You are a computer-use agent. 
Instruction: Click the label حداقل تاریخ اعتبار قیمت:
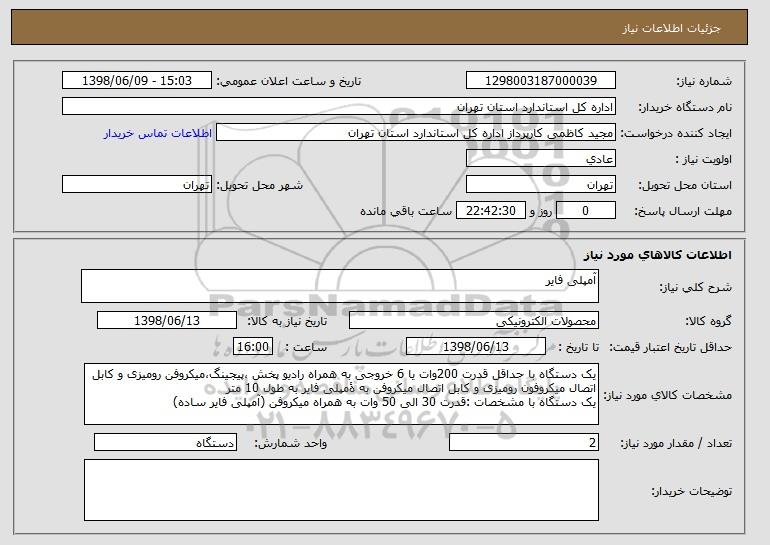coord(671,347)
